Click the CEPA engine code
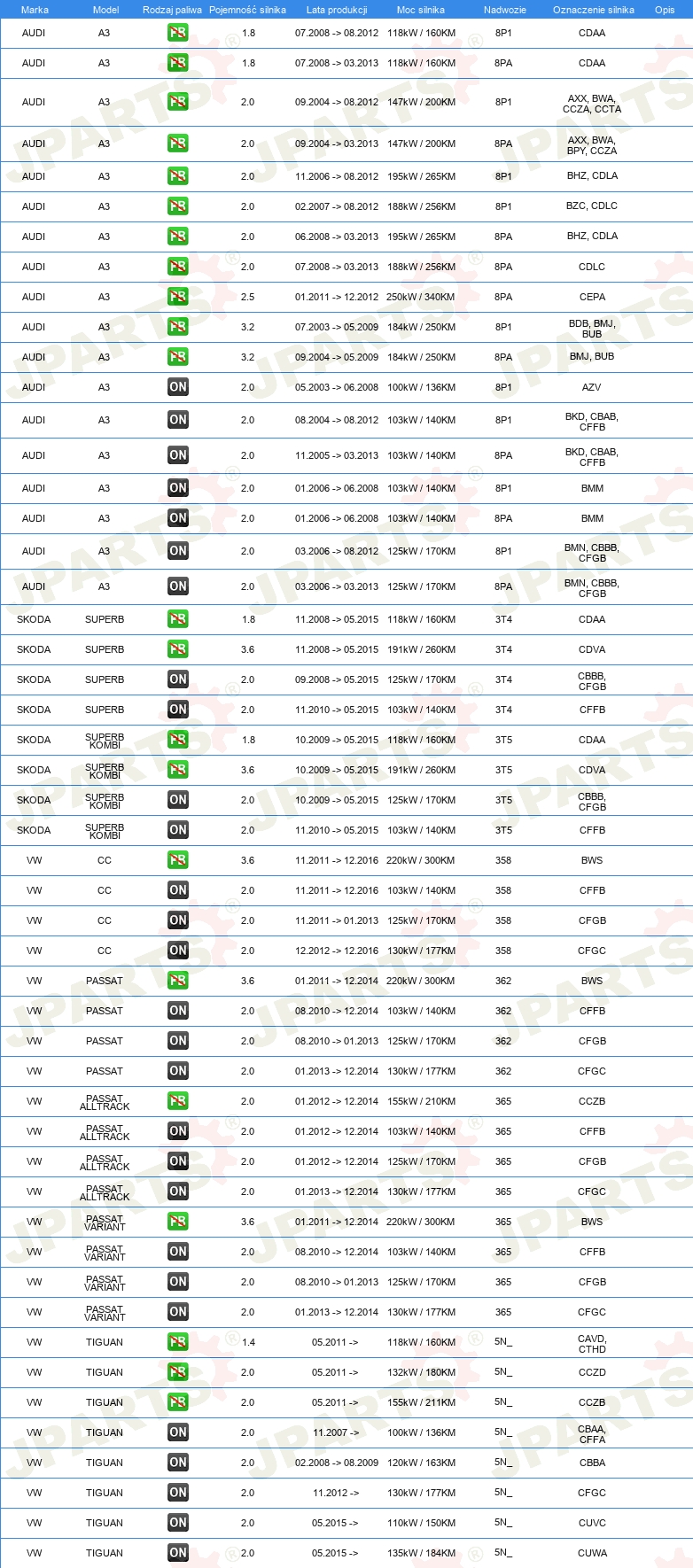Image resolution: width=693 pixels, height=1568 pixels. [x=592, y=297]
